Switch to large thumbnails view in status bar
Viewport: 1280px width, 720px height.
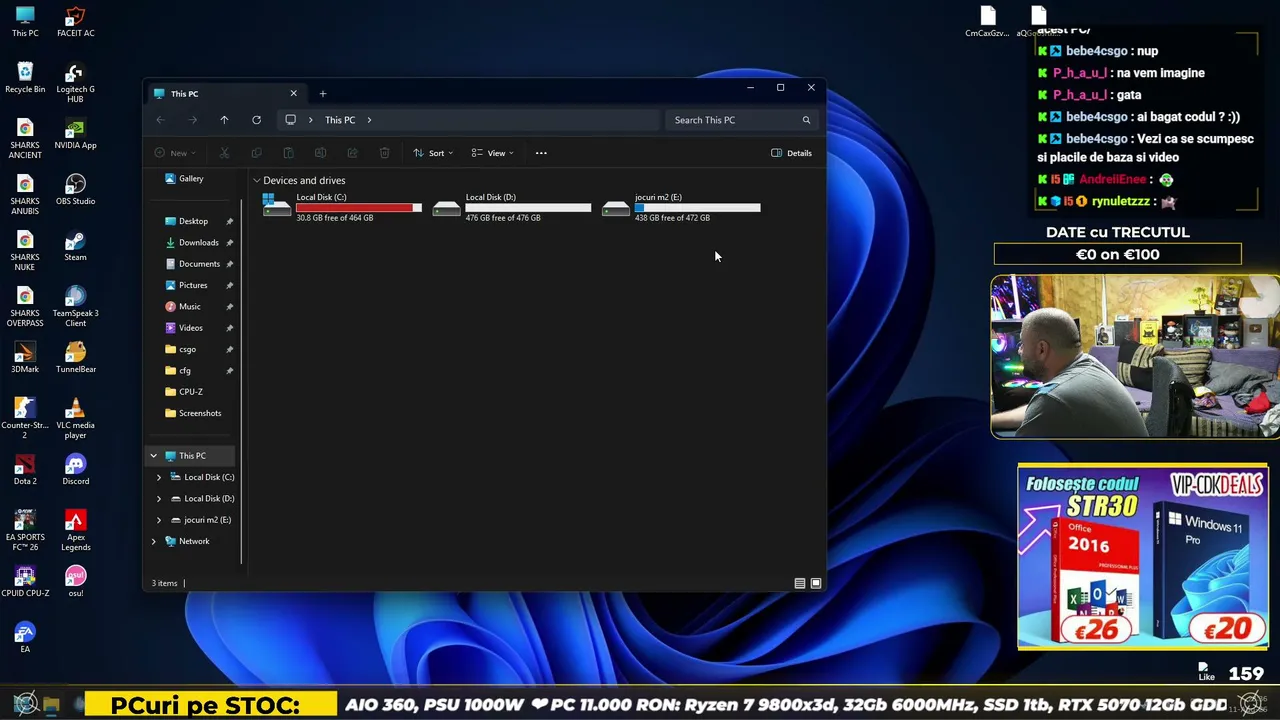(x=816, y=583)
